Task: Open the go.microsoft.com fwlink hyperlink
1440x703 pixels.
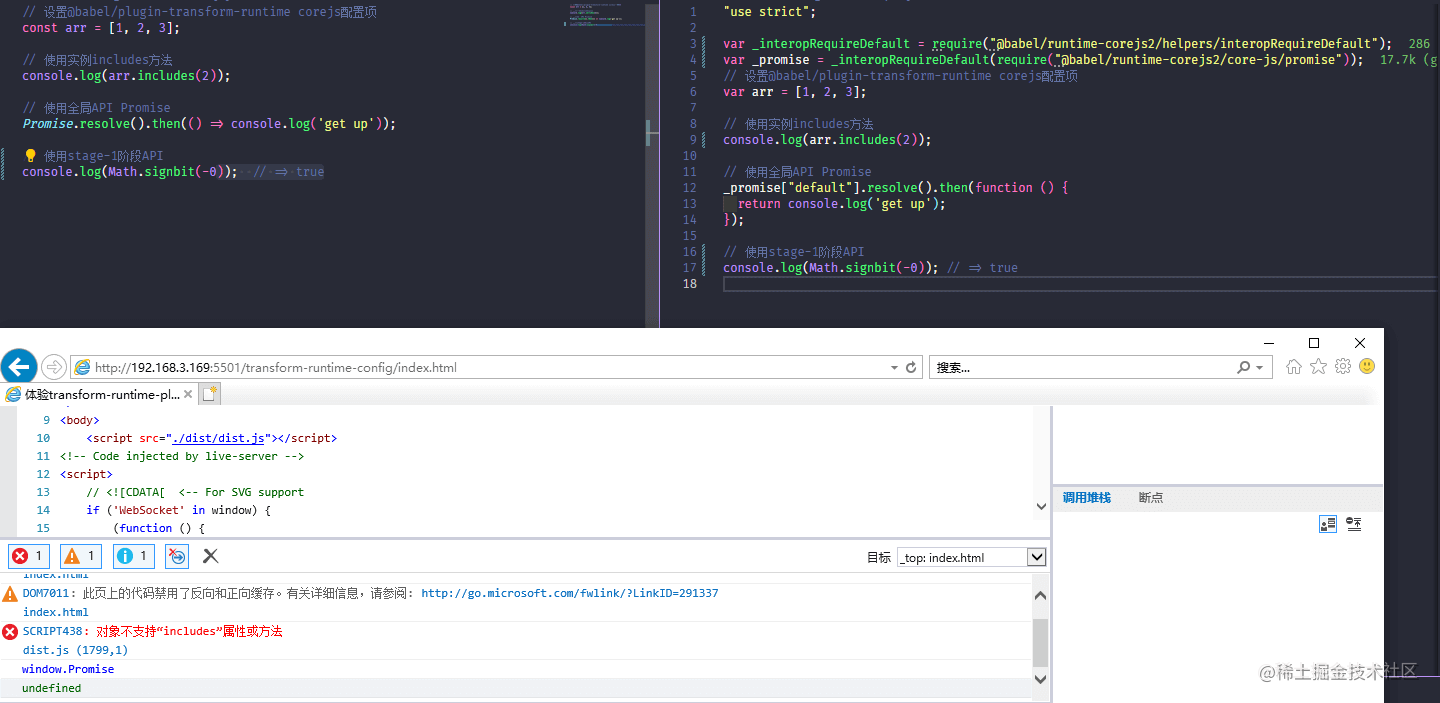Action: click(x=569, y=593)
